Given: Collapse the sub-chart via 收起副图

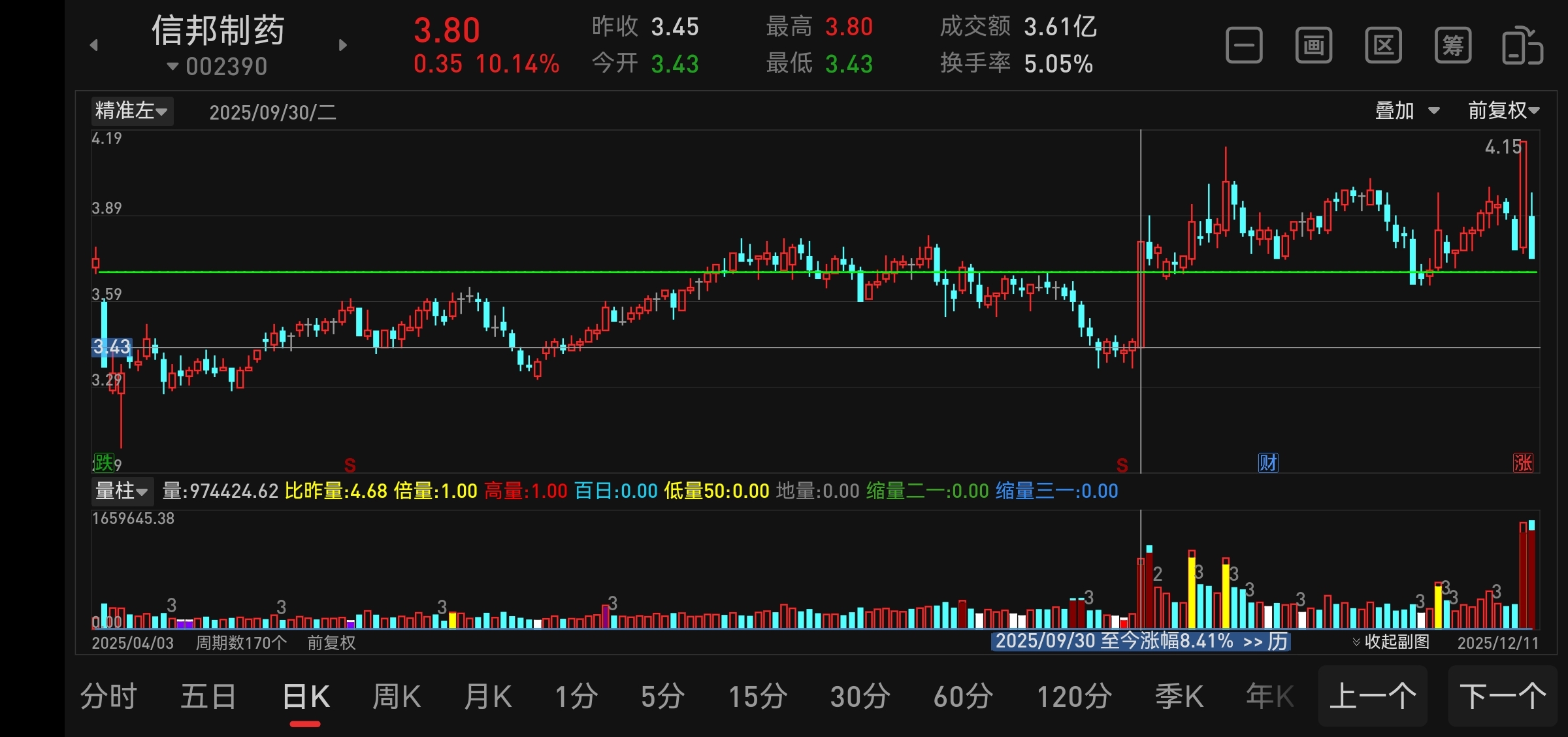Looking at the screenshot, I should (1391, 642).
